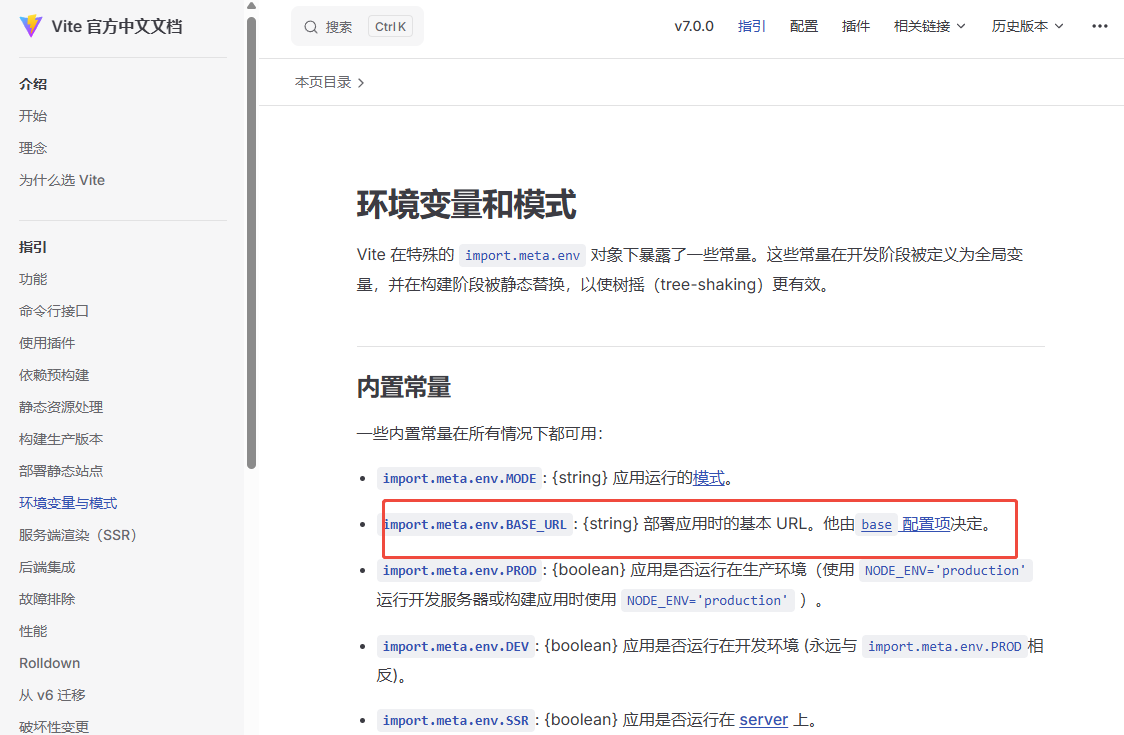Click the v7.0.0 version label
Image resolution: width=1124 pixels, height=735 pixels.
click(x=694, y=27)
